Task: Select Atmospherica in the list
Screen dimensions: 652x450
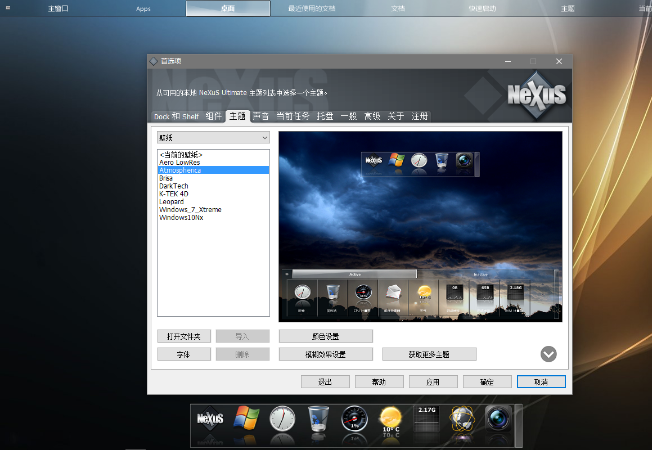Action: [213, 171]
